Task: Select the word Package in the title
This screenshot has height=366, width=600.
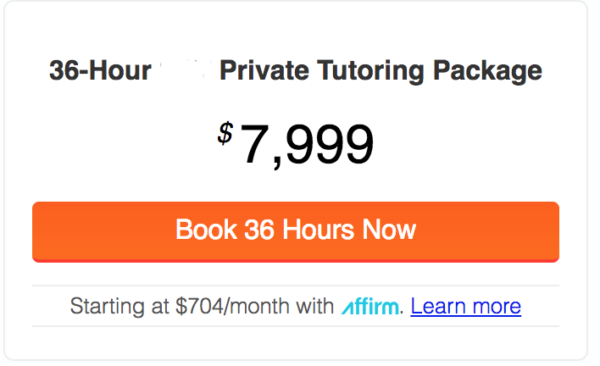Action: (488, 72)
